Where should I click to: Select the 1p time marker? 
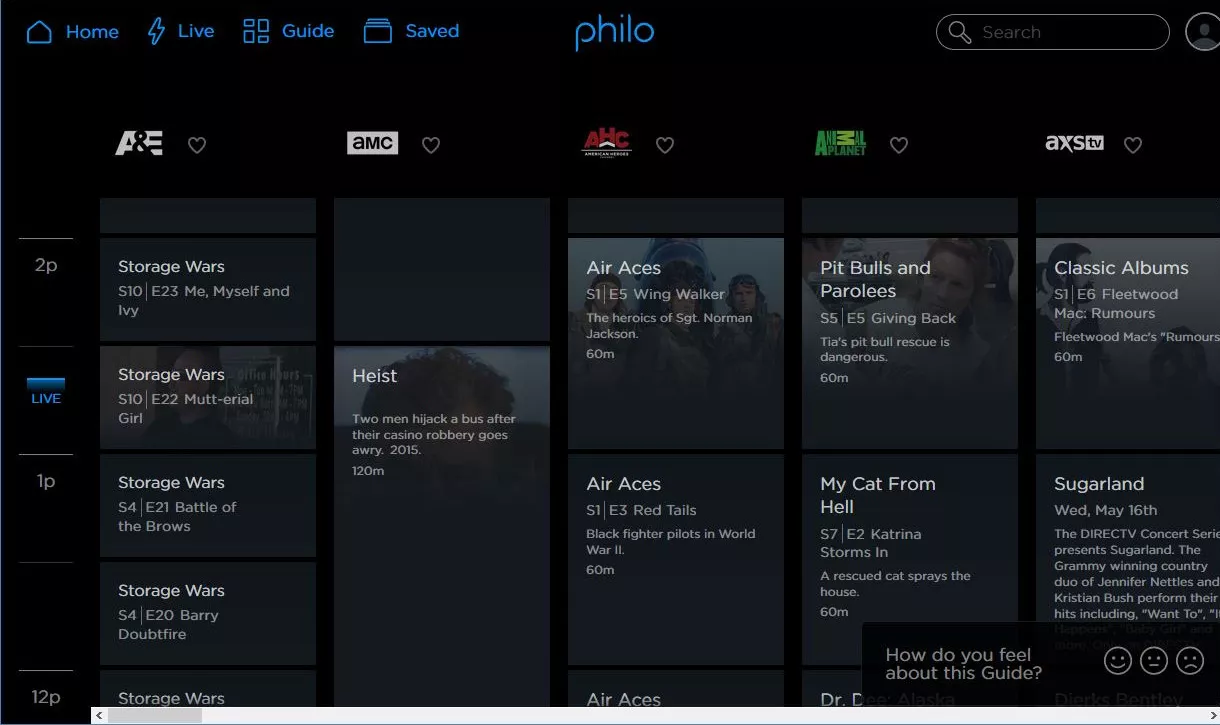46,481
